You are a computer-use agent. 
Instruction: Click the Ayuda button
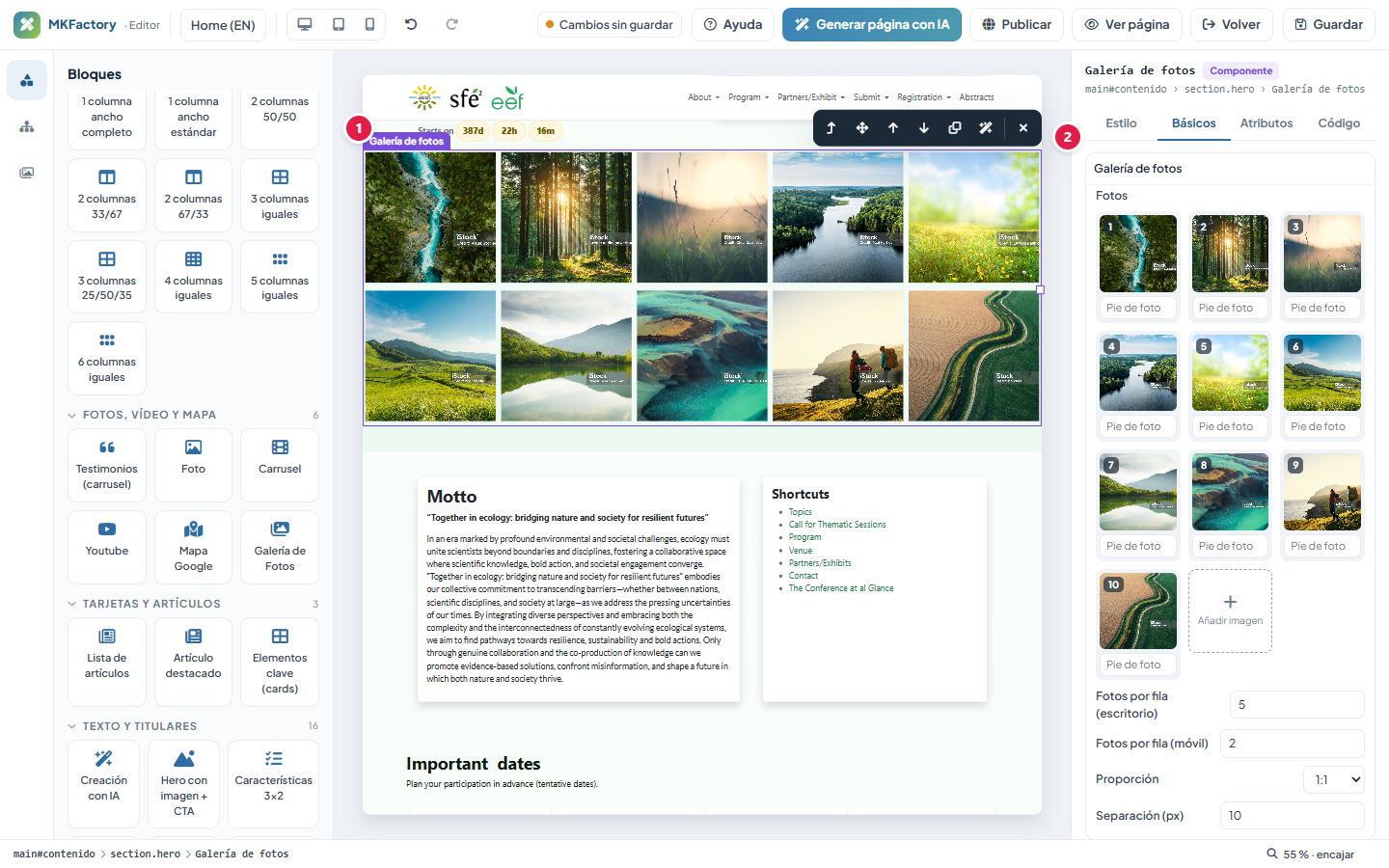pyautogui.click(x=733, y=25)
